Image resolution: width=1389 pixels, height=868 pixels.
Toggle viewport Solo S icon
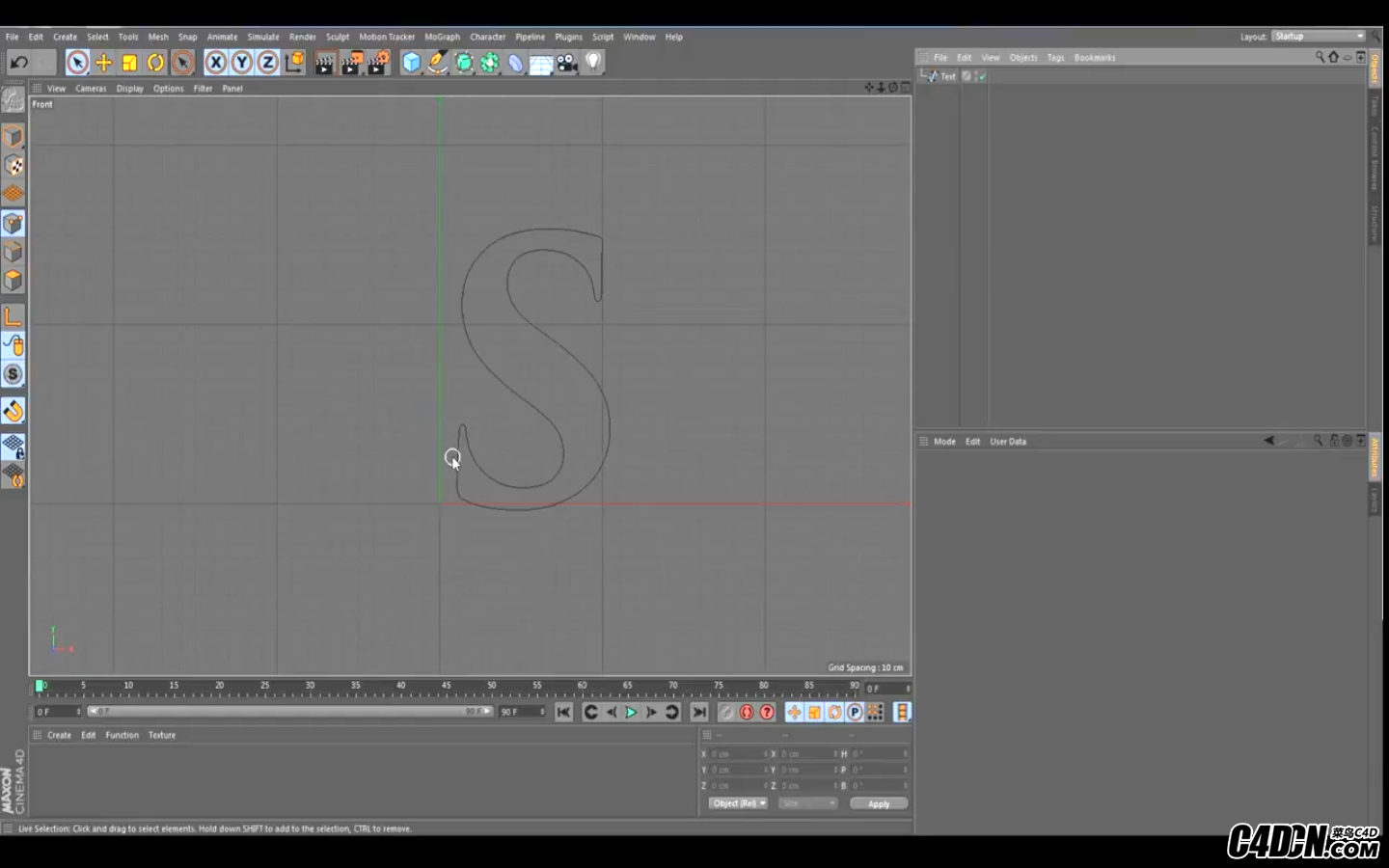point(14,374)
